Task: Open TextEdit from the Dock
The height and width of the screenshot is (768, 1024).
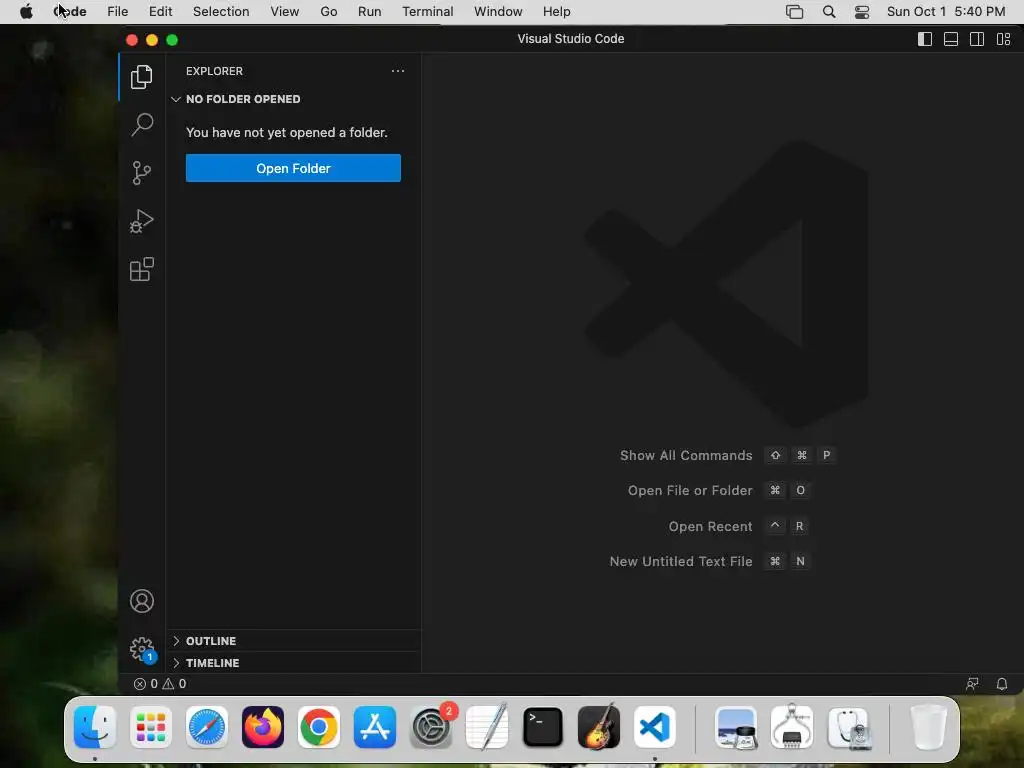Action: tap(487, 727)
